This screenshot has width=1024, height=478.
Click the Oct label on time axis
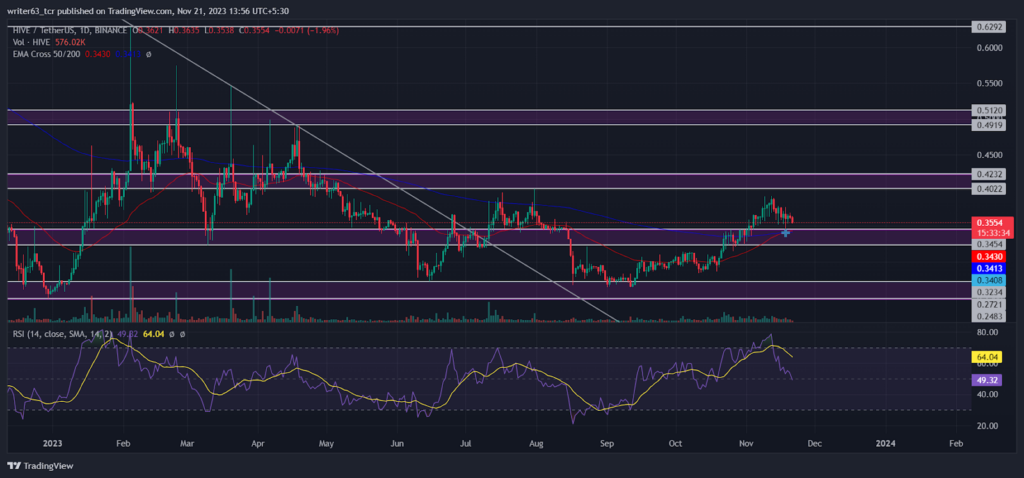point(675,443)
